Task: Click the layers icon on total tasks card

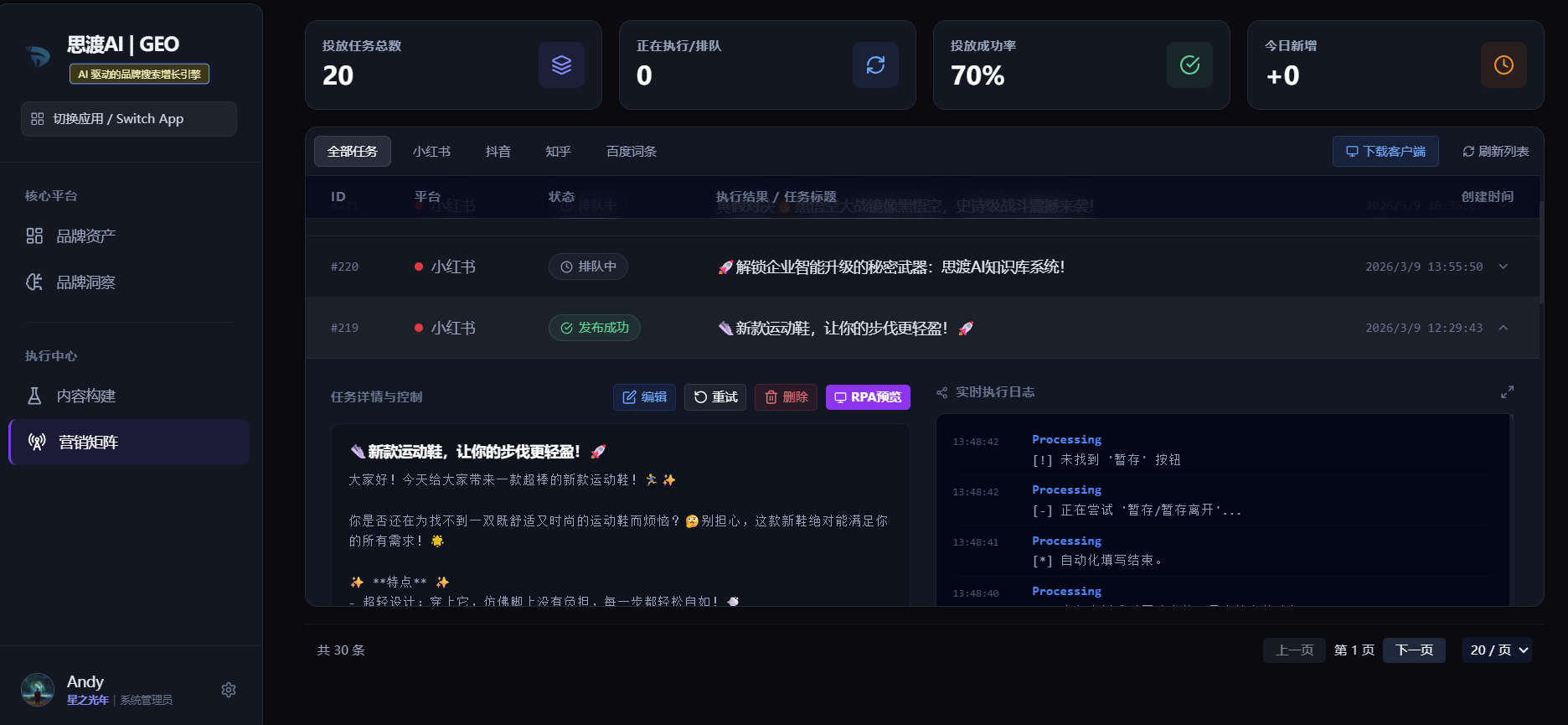Action: (561, 65)
